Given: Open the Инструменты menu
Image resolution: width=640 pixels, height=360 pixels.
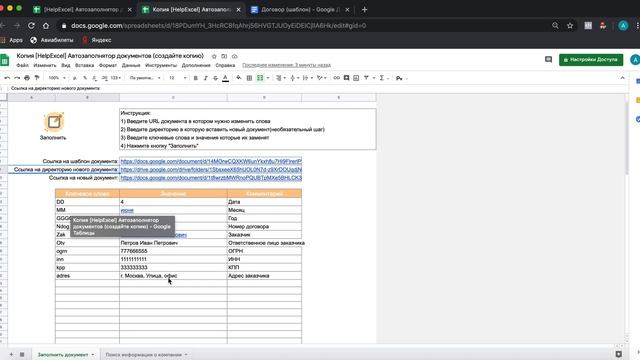Looking at the screenshot, I should 161,65.
